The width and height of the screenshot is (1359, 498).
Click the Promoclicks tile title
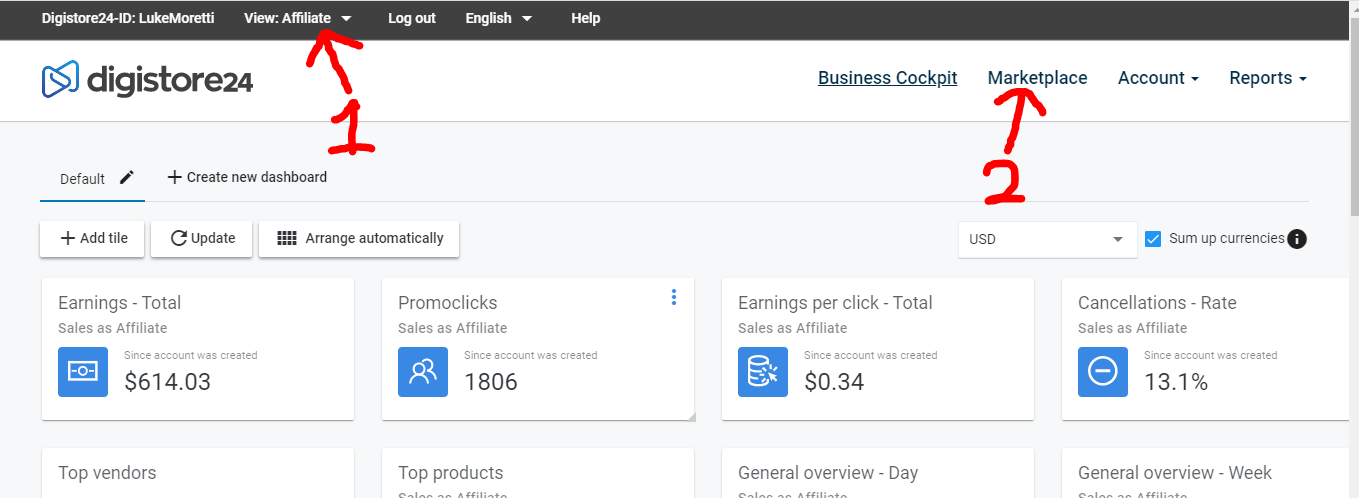click(447, 303)
